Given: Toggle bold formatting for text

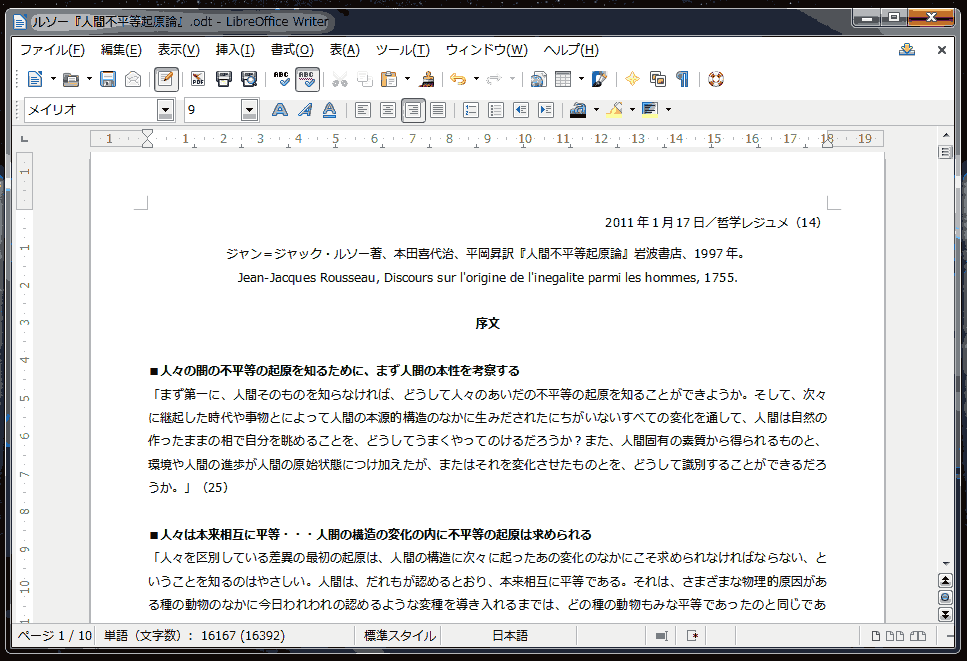Looking at the screenshot, I should [x=280, y=109].
